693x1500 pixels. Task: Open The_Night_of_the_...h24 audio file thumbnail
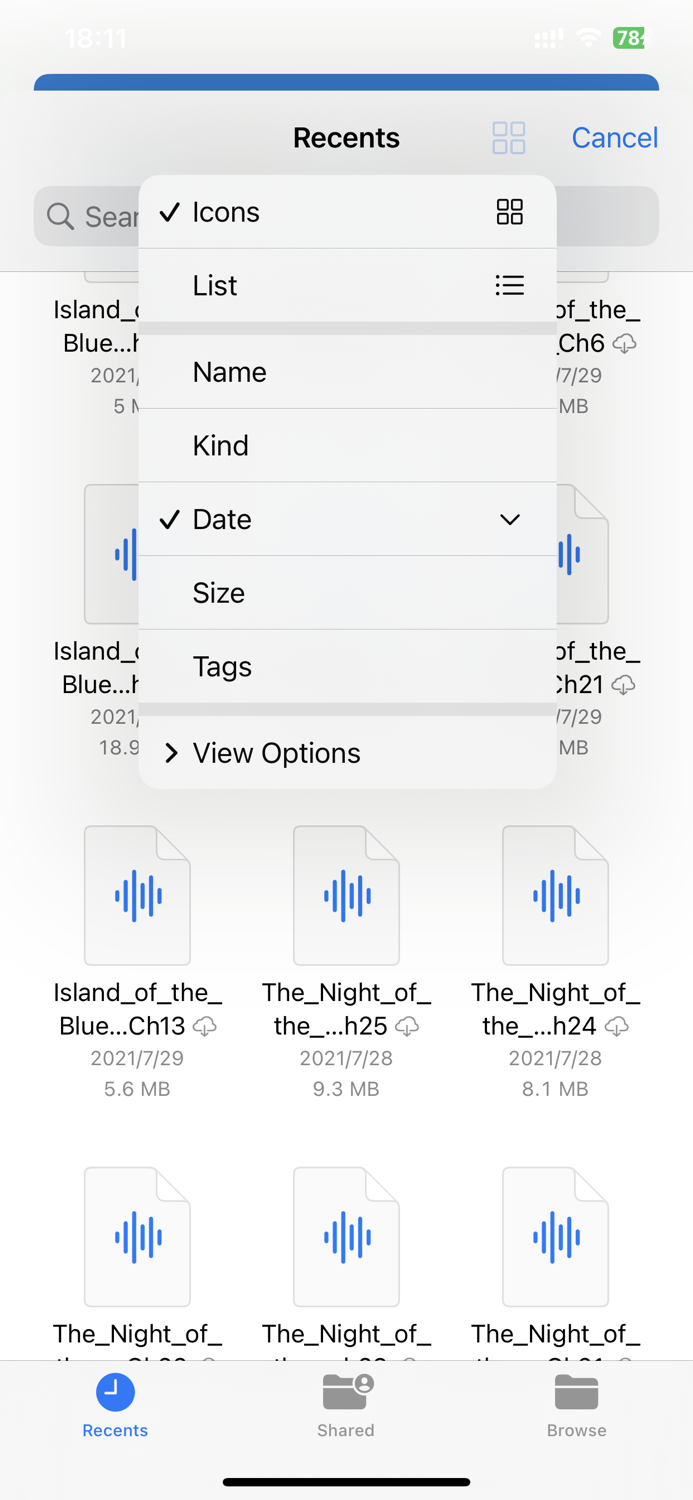[555, 894]
